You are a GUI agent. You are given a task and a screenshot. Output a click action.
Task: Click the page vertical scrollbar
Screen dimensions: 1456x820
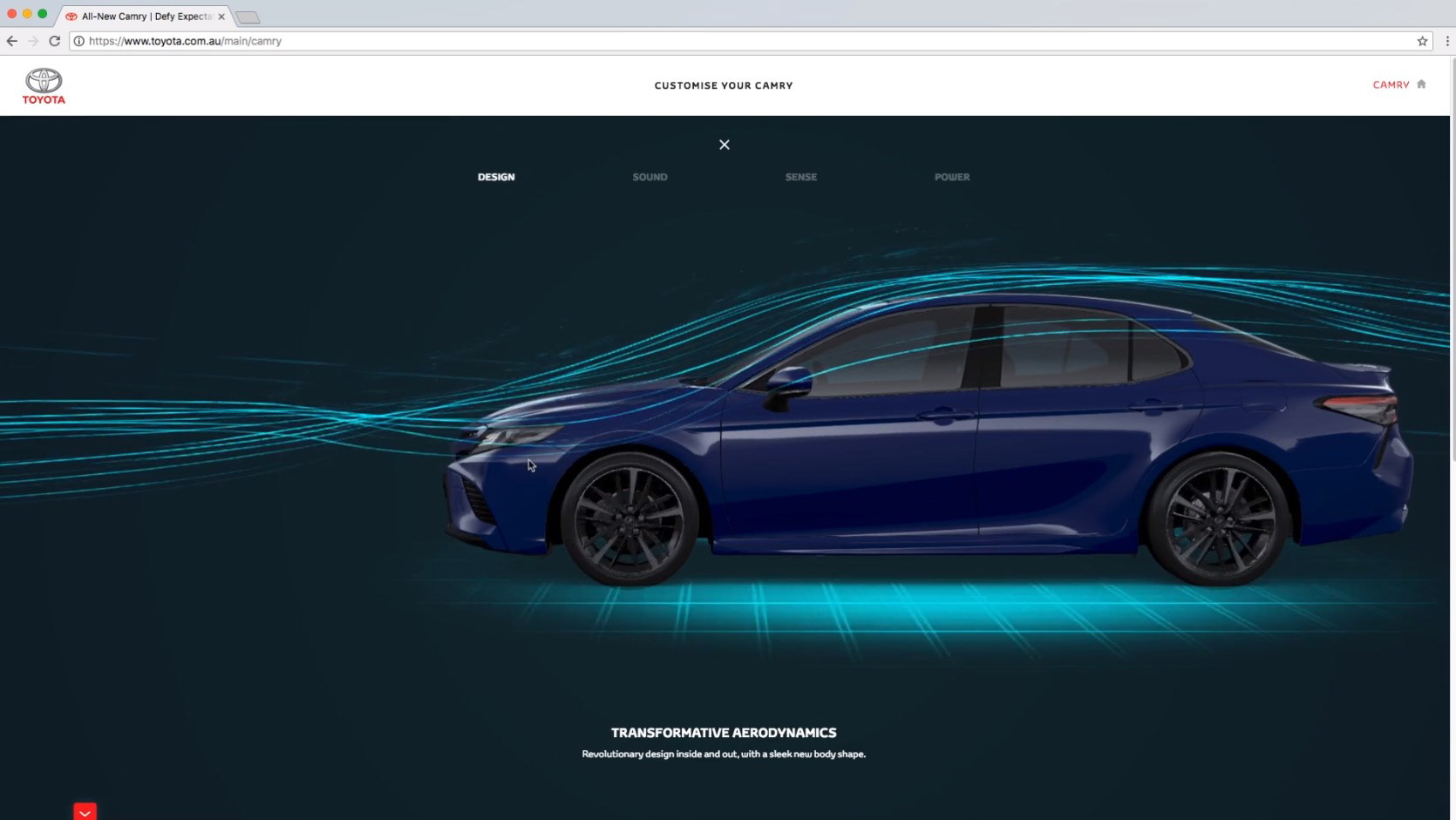[1453, 261]
